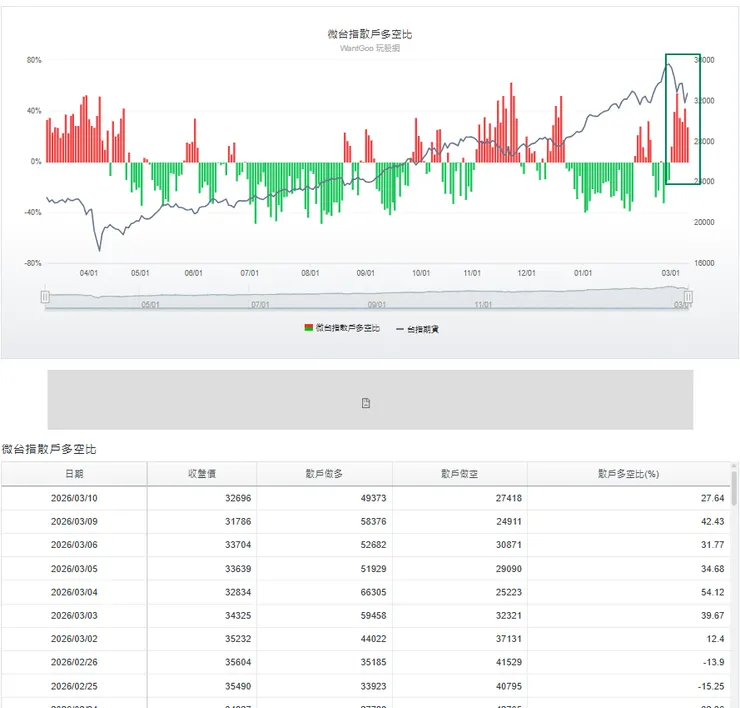The width and height of the screenshot is (740, 708).
Task: Click ratio value 12.4
Action: pyautogui.click(x=715, y=639)
